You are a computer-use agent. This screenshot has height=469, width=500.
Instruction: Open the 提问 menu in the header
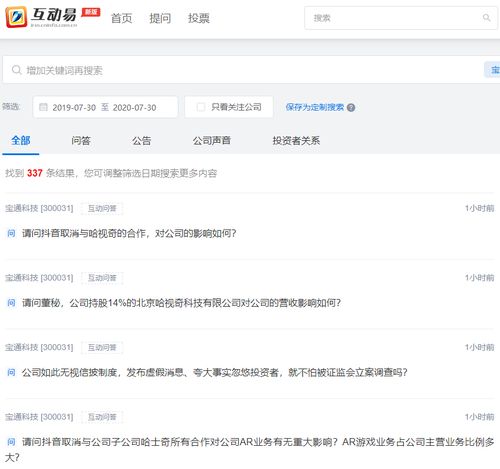point(160,18)
